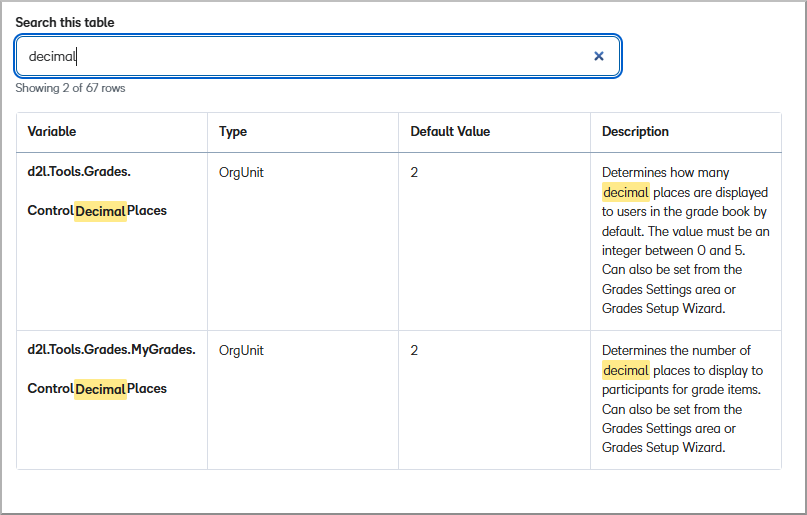Click default value 2 in the Grades.ControlDecimalPlaces row
Screen dimensions: 807x515
point(414,172)
